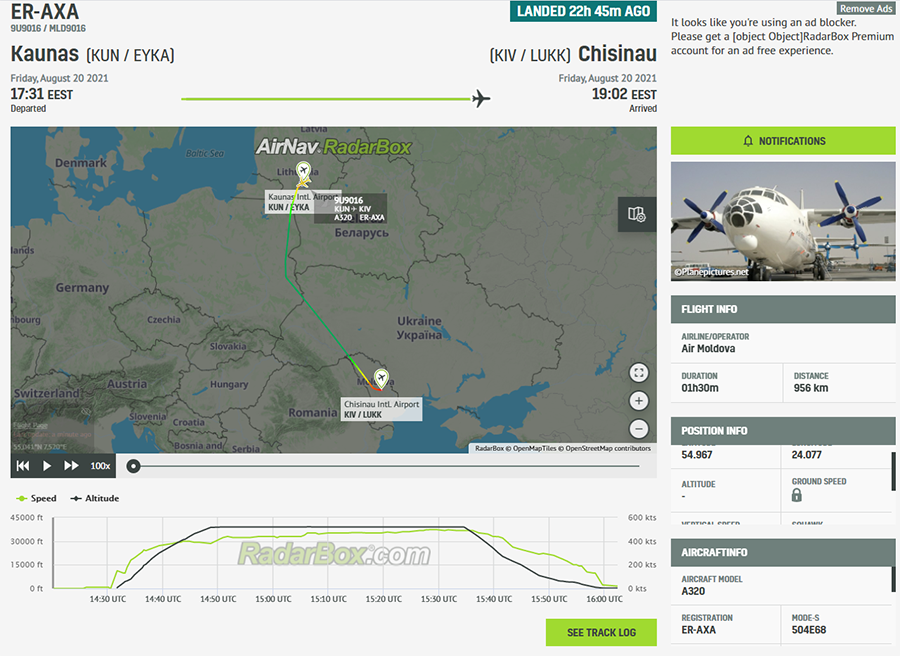The height and width of the screenshot is (656, 900).
Task: Click the ground speed lock icon
Action: pos(797,495)
